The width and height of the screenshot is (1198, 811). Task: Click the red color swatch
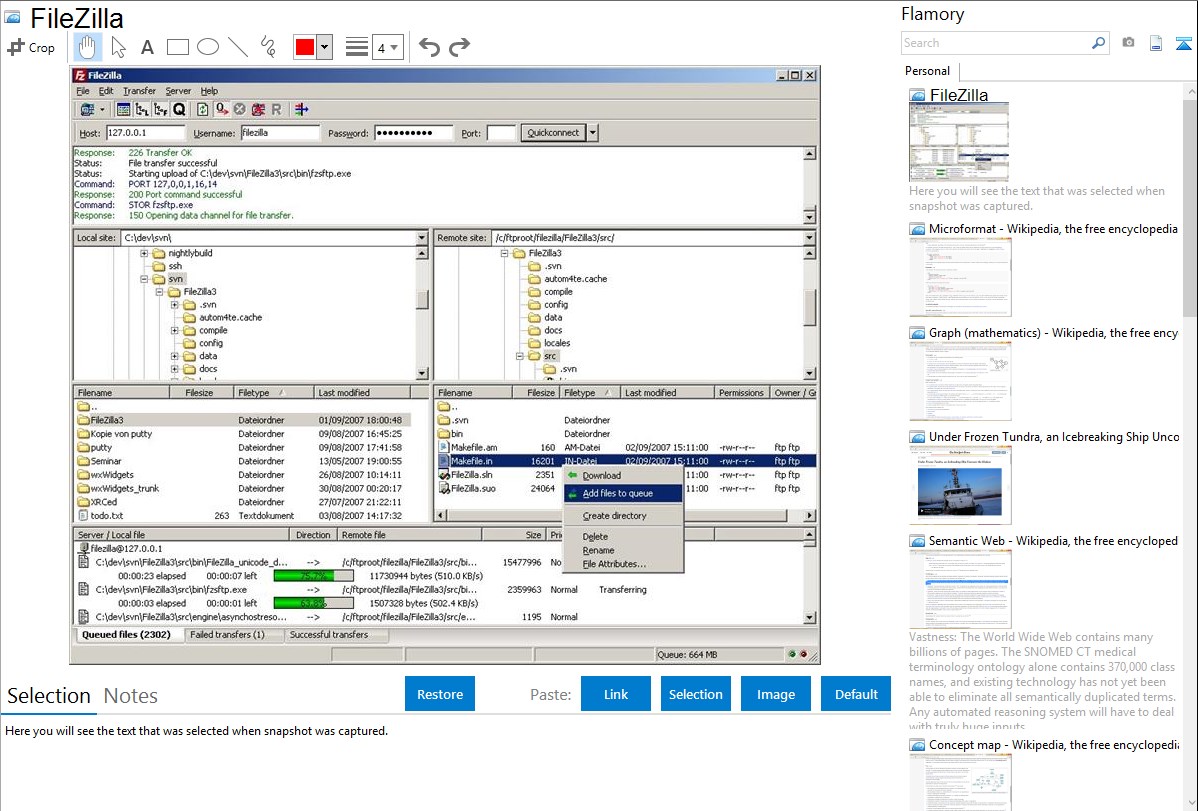(305, 47)
